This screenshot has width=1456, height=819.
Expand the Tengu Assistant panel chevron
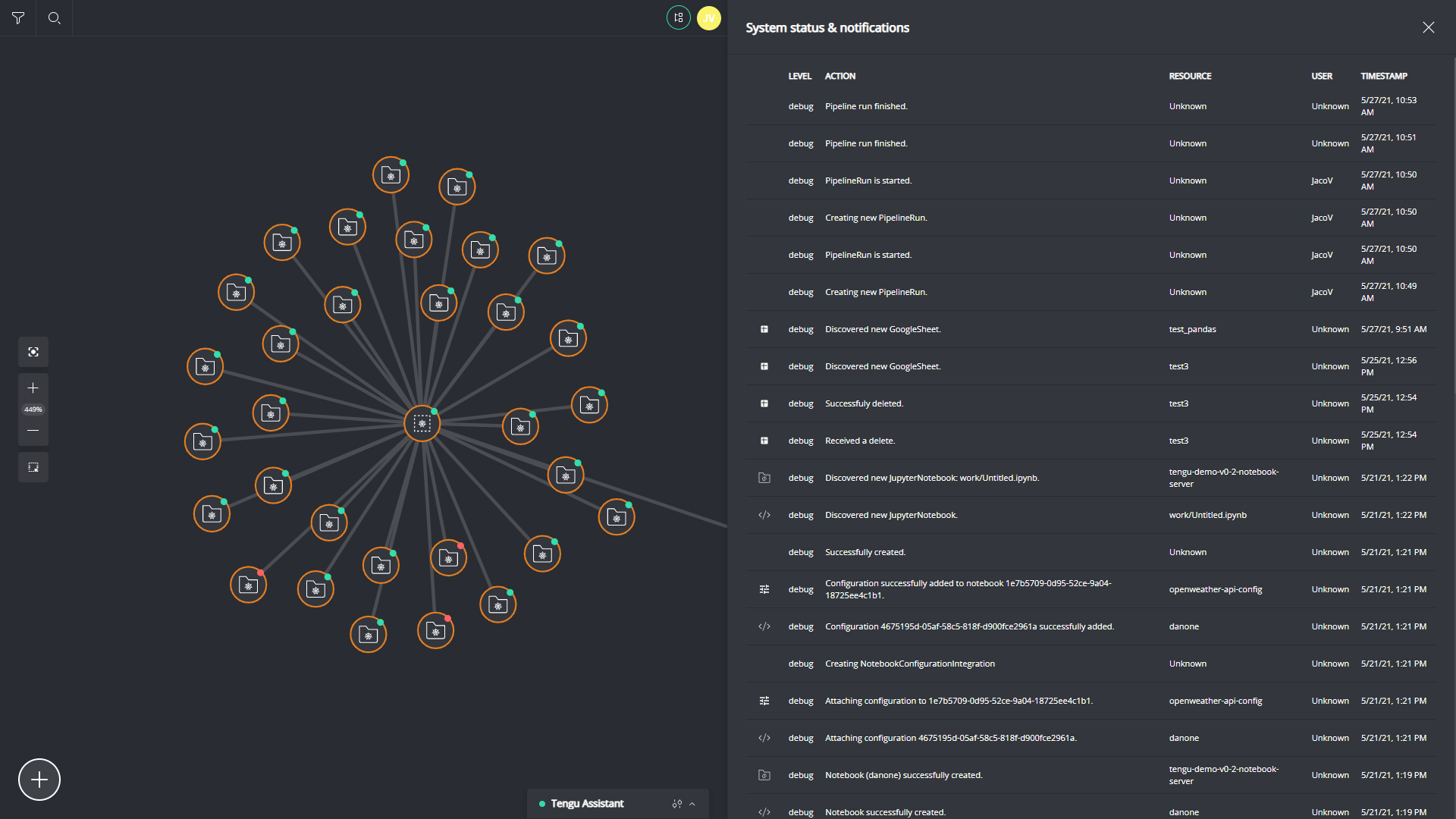692,804
